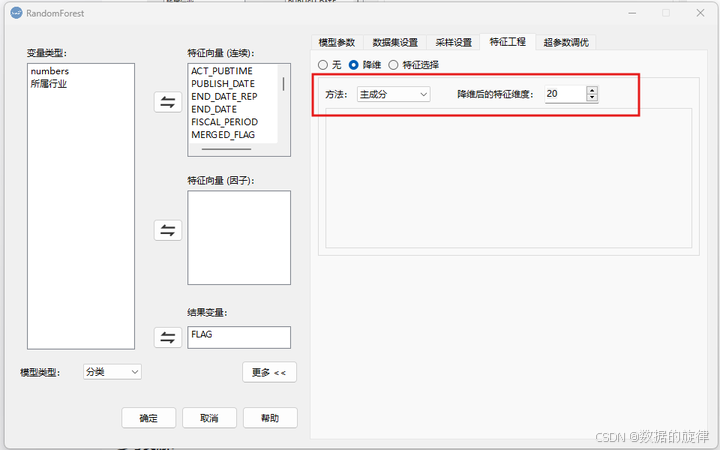Switch to the 超参数调优 tab
720x450 pixels.
(566, 42)
